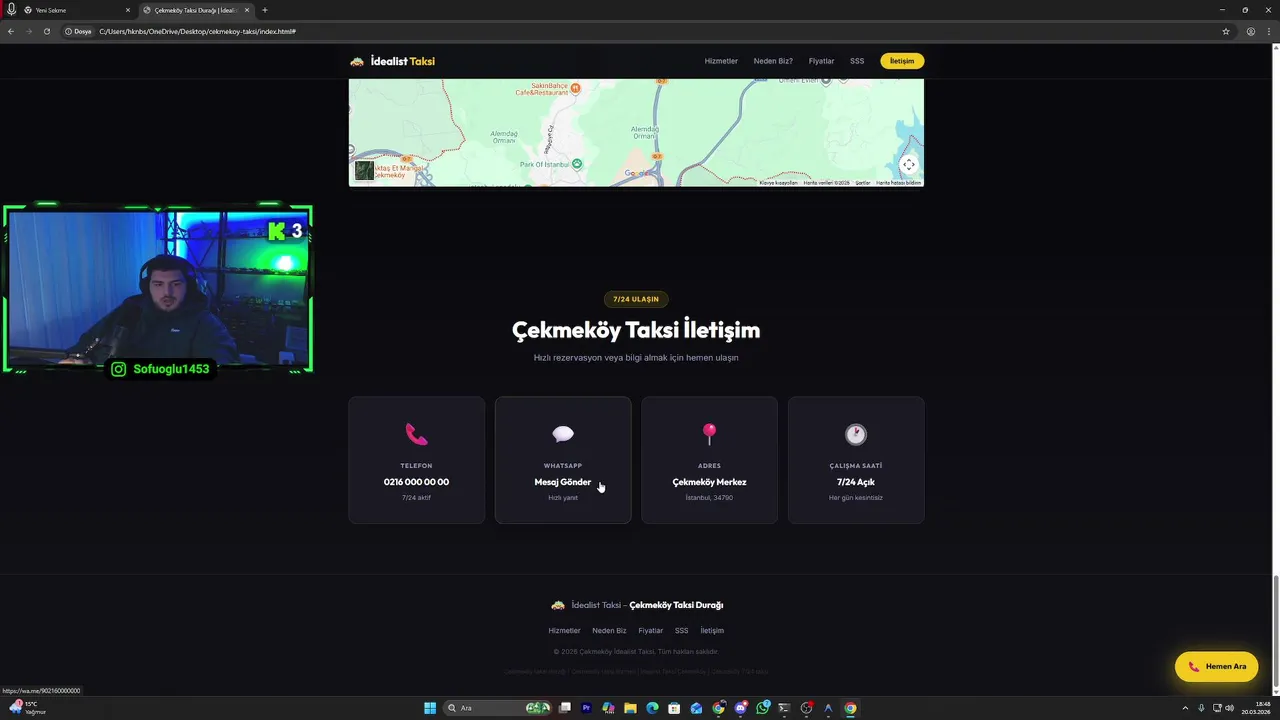Switch to the Yeni Sekme browser tab
1280x720 pixels.
(x=77, y=10)
